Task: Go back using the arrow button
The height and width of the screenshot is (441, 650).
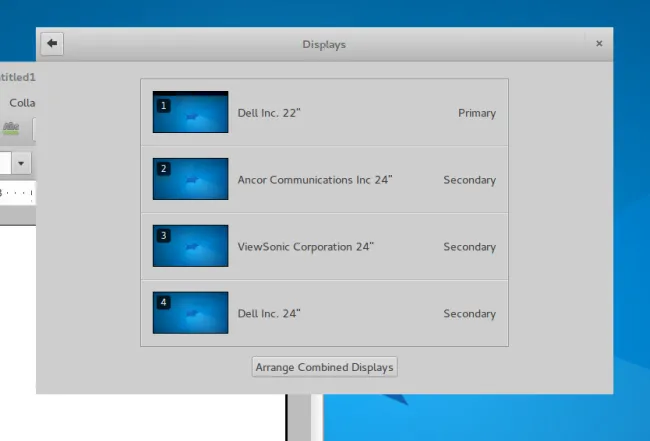Action: tap(52, 44)
